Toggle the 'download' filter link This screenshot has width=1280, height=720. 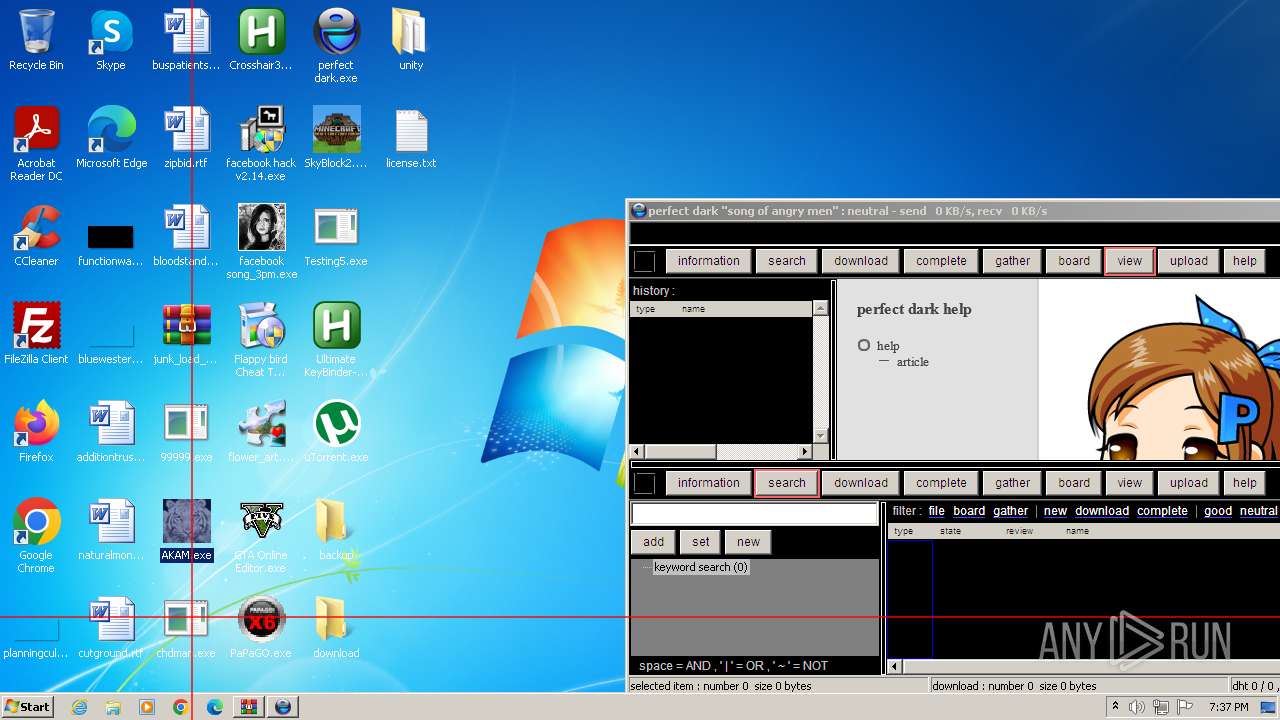1102,511
